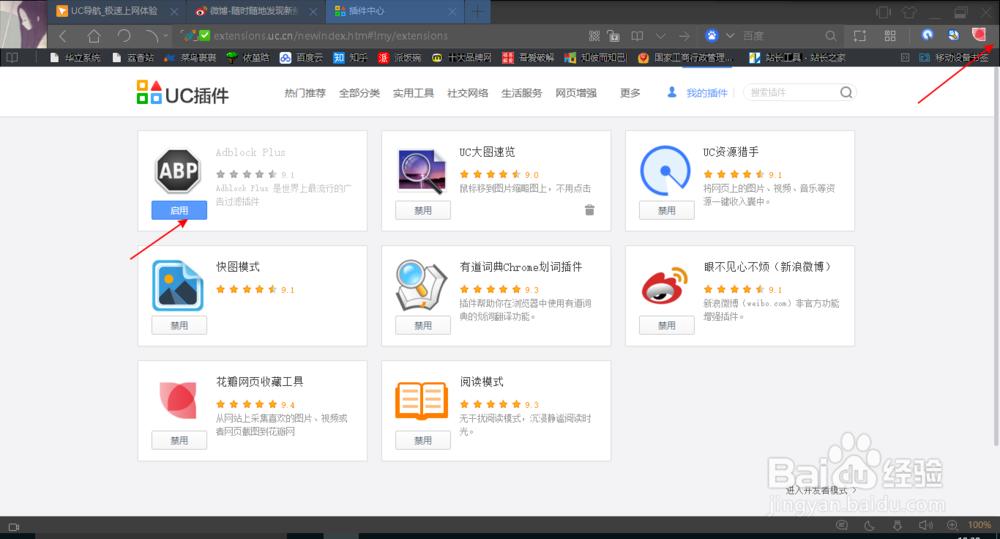
Task: Toggle sound speaker icon in status bar
Action: (x=925, y=526)
